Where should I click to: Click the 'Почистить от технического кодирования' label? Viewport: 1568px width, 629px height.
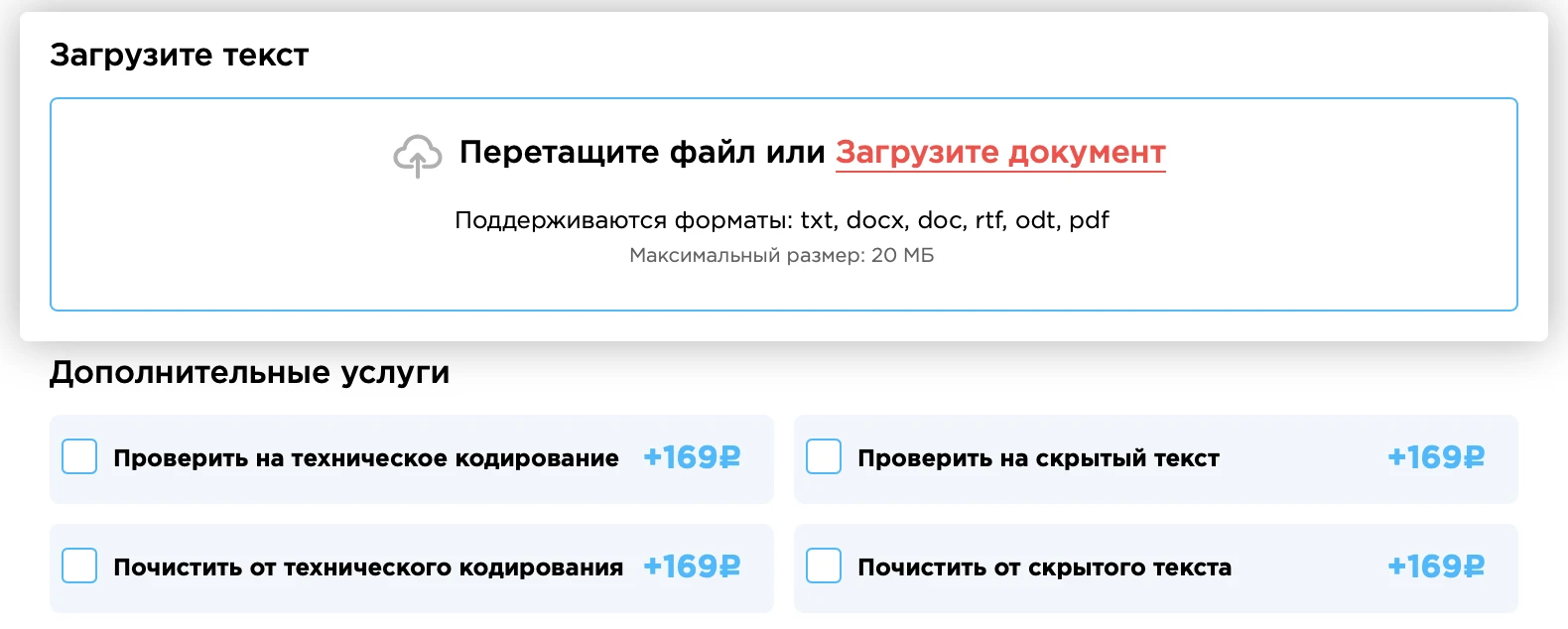pos(368,567)
